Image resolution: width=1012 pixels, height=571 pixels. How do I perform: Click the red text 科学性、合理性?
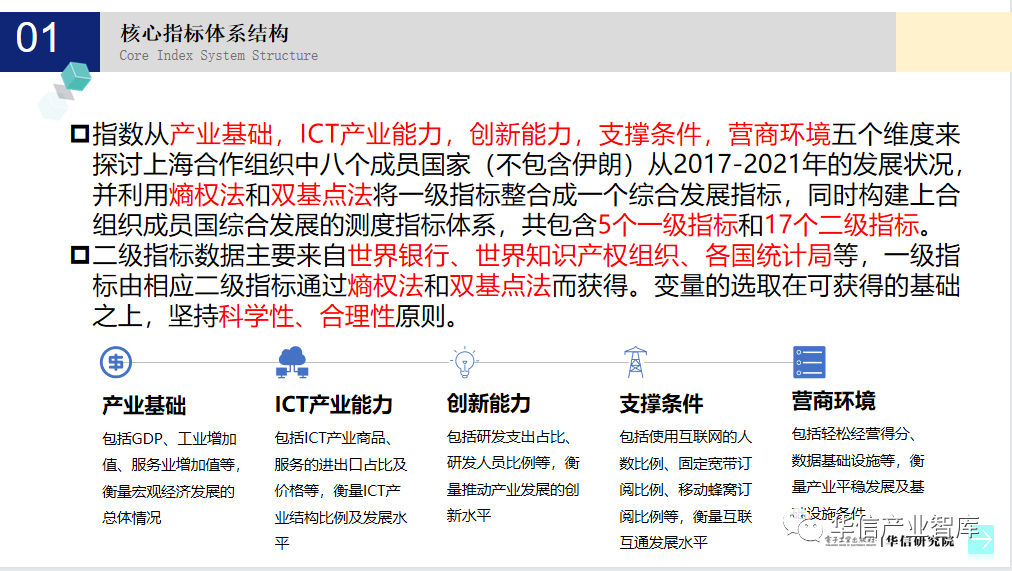point(307,316)
